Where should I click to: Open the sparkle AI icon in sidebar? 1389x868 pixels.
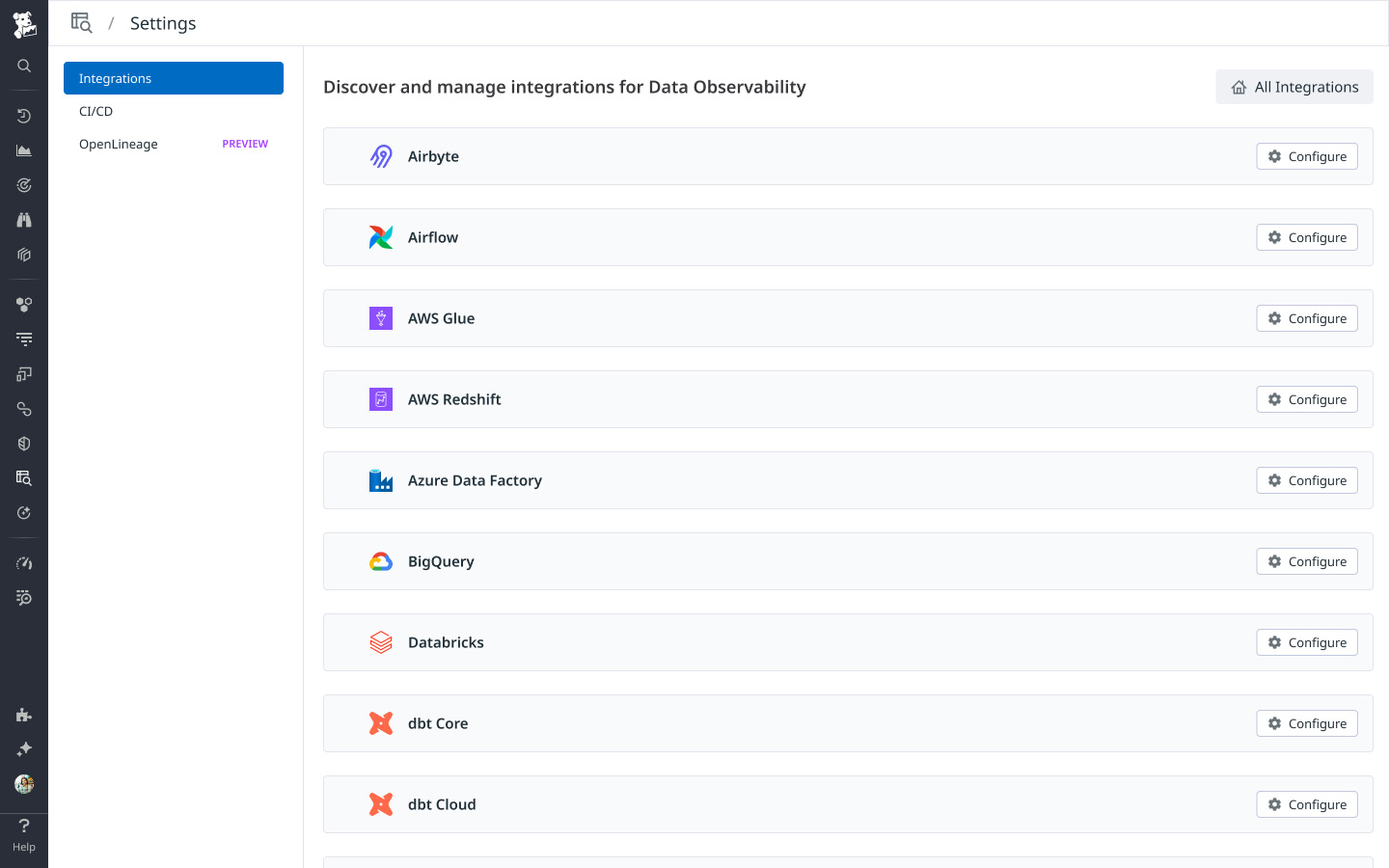coord(24,749)
